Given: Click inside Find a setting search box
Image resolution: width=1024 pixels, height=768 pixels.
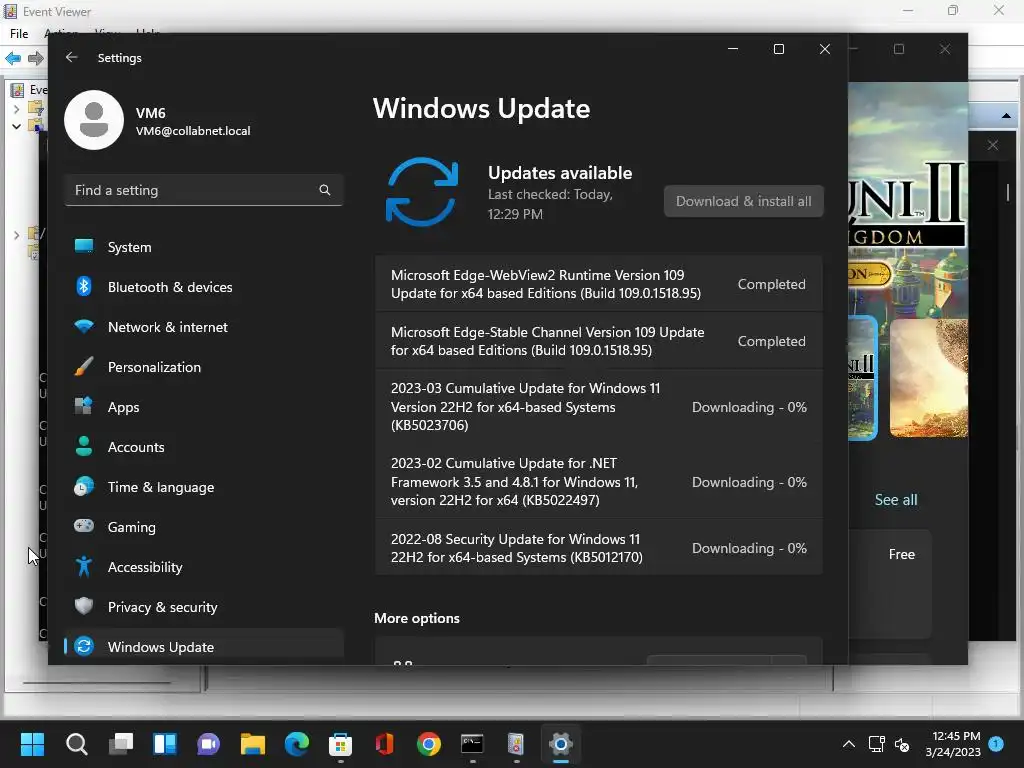Looking at the screenshot, I should (204, 190).
